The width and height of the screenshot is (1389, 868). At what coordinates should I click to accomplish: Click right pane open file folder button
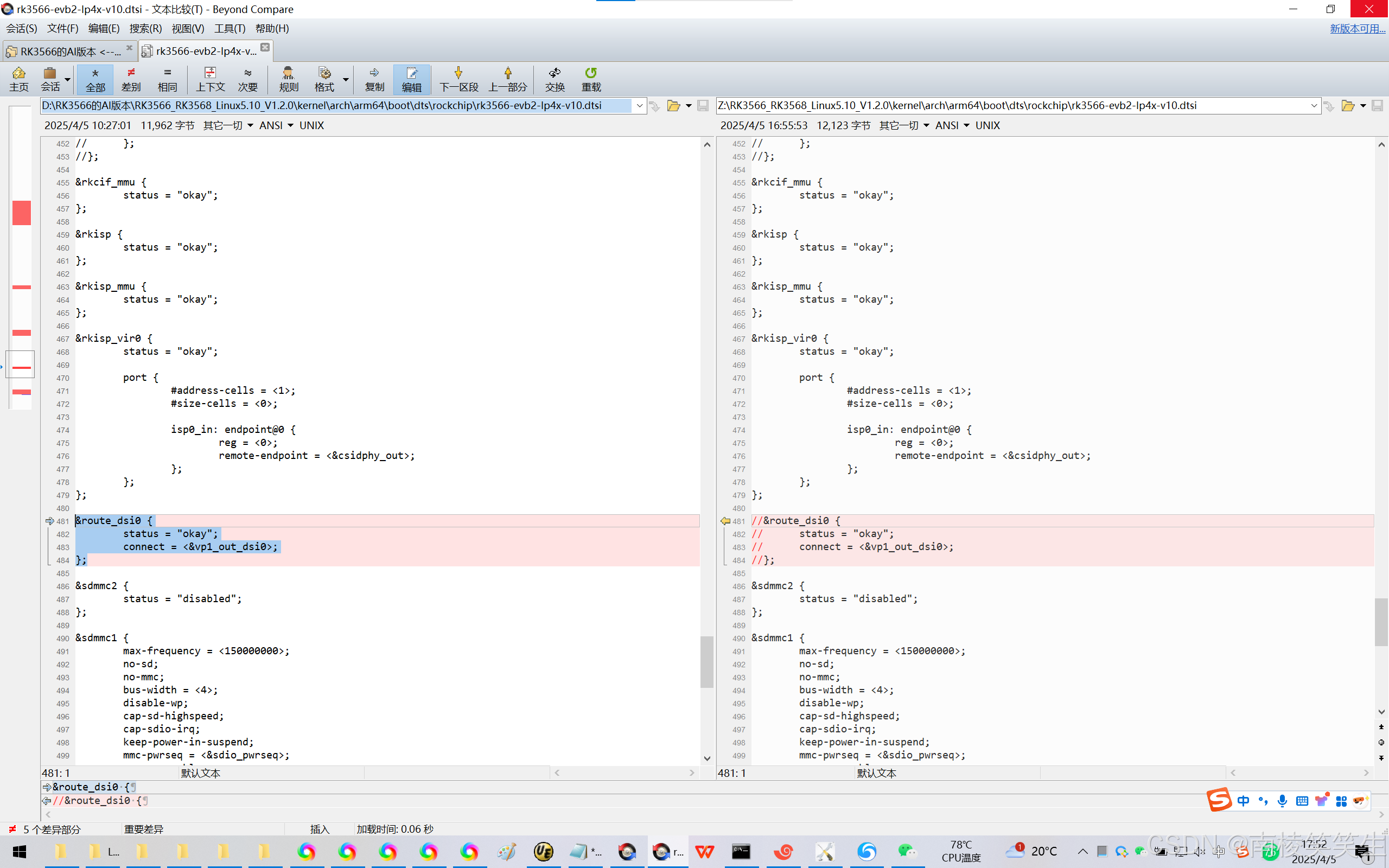click(x=1347, y=106)
